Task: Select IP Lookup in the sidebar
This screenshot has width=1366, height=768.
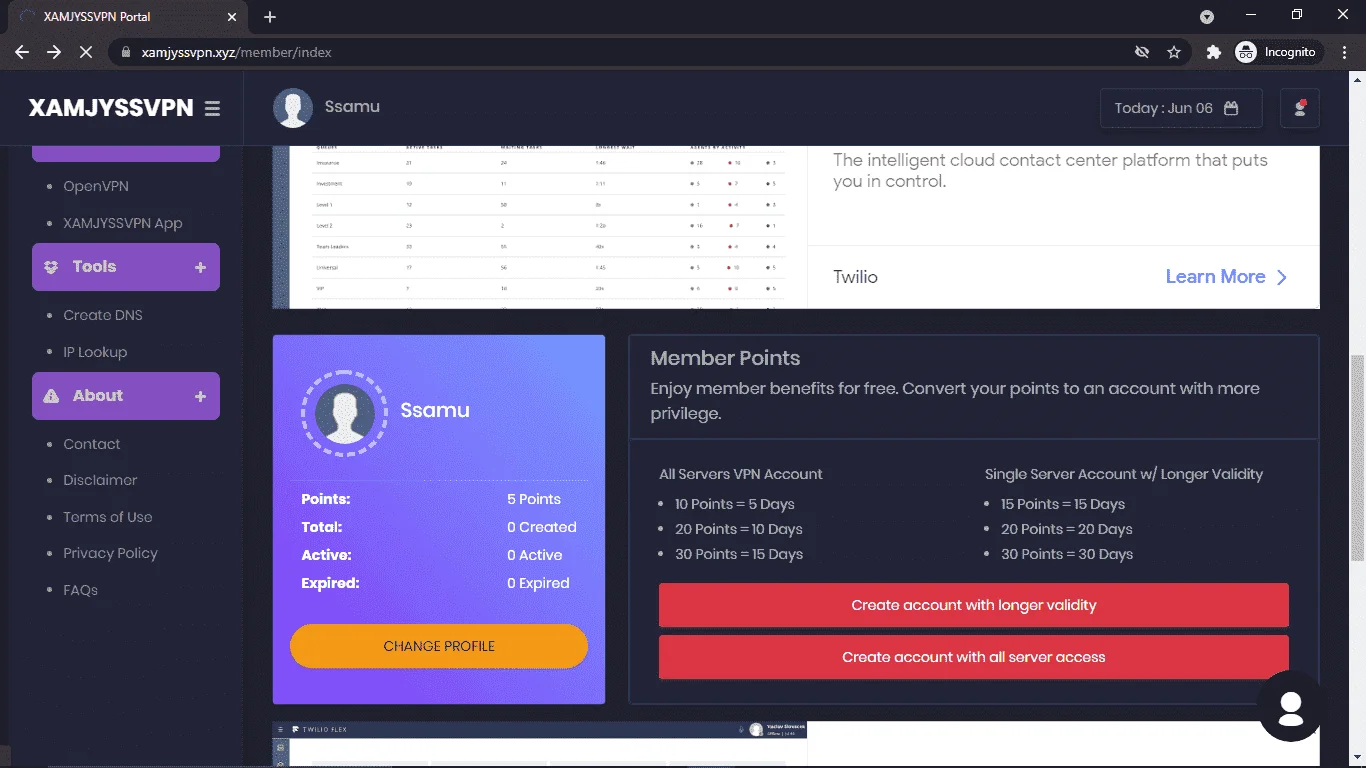Action: 95,352
